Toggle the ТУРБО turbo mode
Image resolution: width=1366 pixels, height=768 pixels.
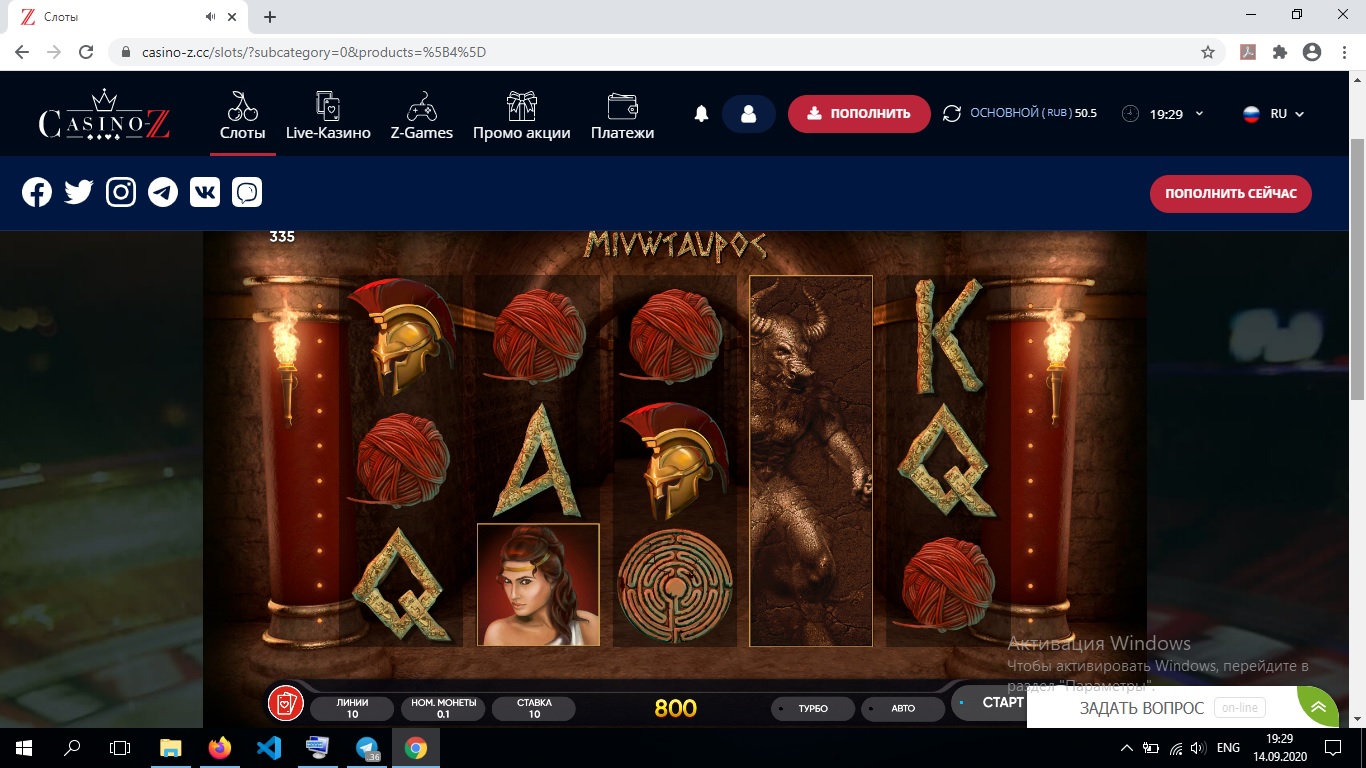pyautogui.click(x=812, y=708)
